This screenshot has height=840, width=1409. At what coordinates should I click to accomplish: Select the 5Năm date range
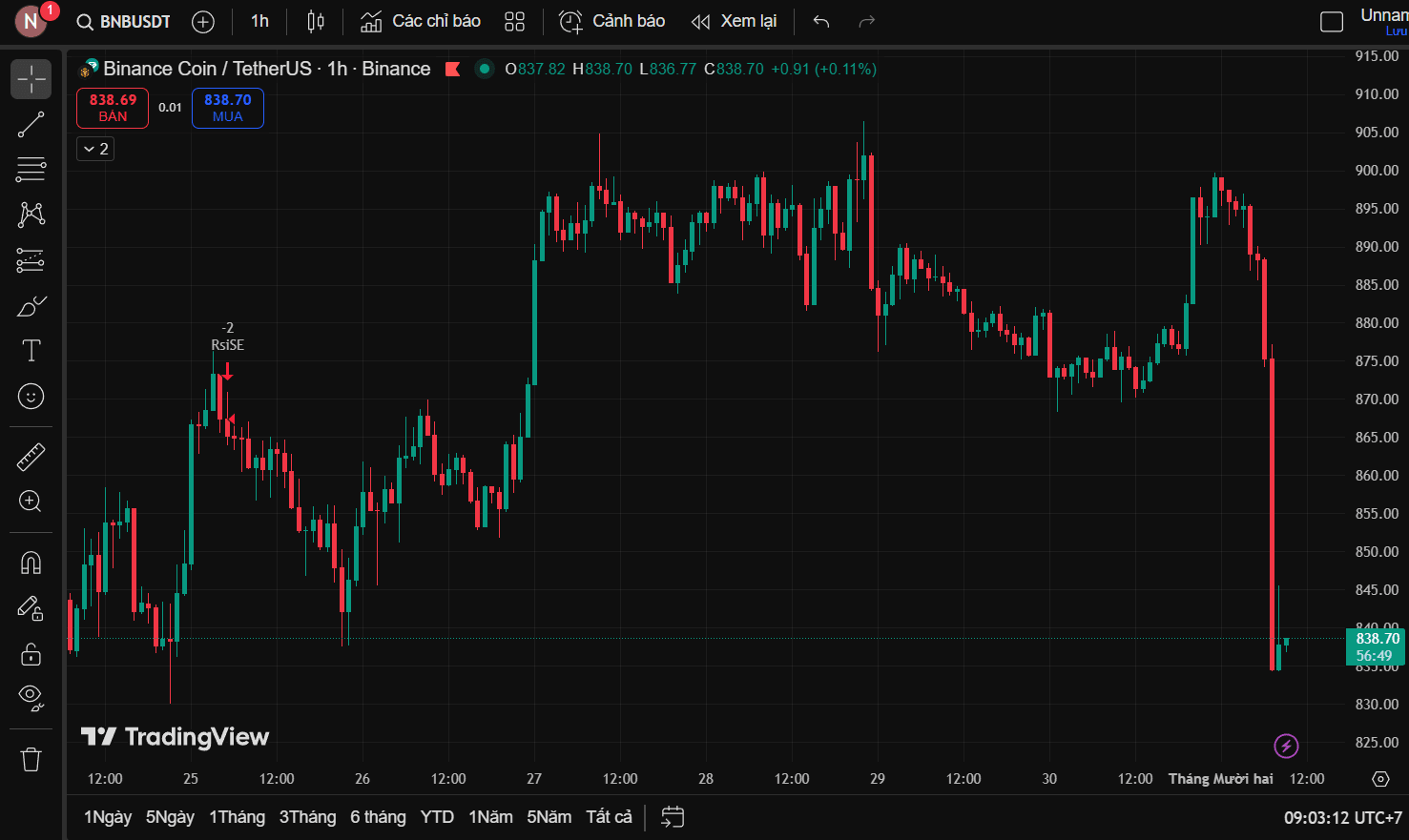point(549,817)
